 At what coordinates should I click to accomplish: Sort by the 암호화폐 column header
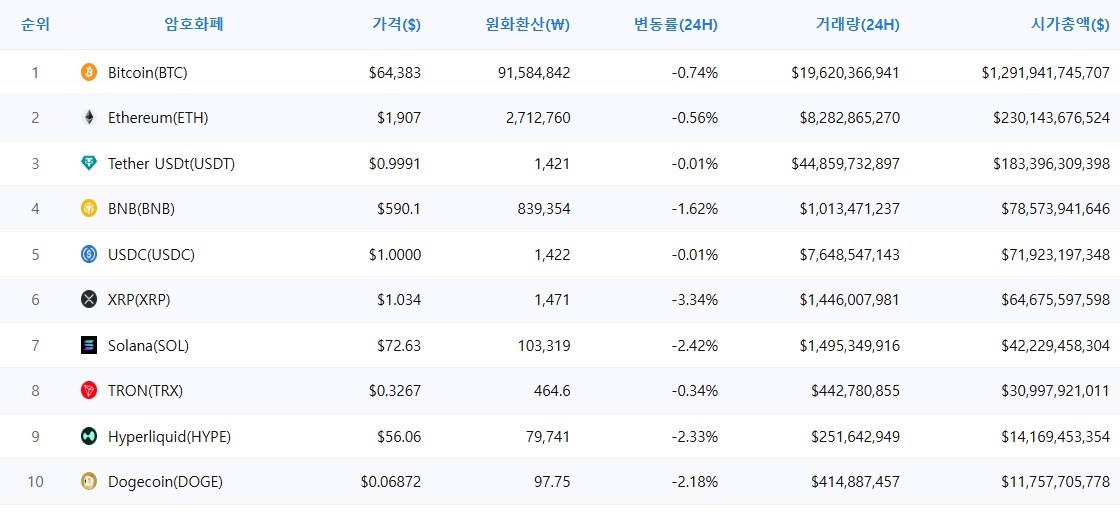click(194, 25)
